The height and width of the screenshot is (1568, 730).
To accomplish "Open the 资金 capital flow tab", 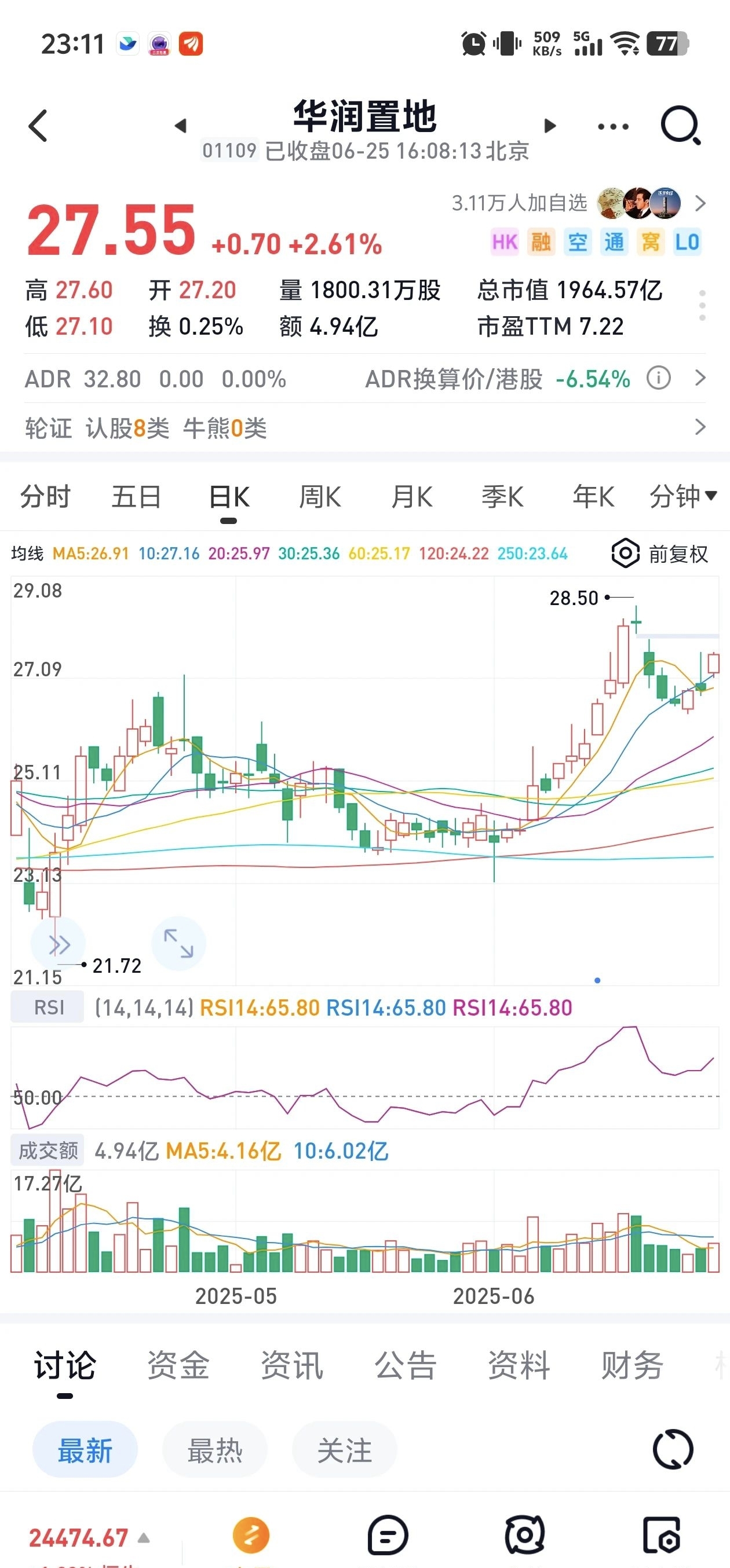I will [x=178, y=1365].
